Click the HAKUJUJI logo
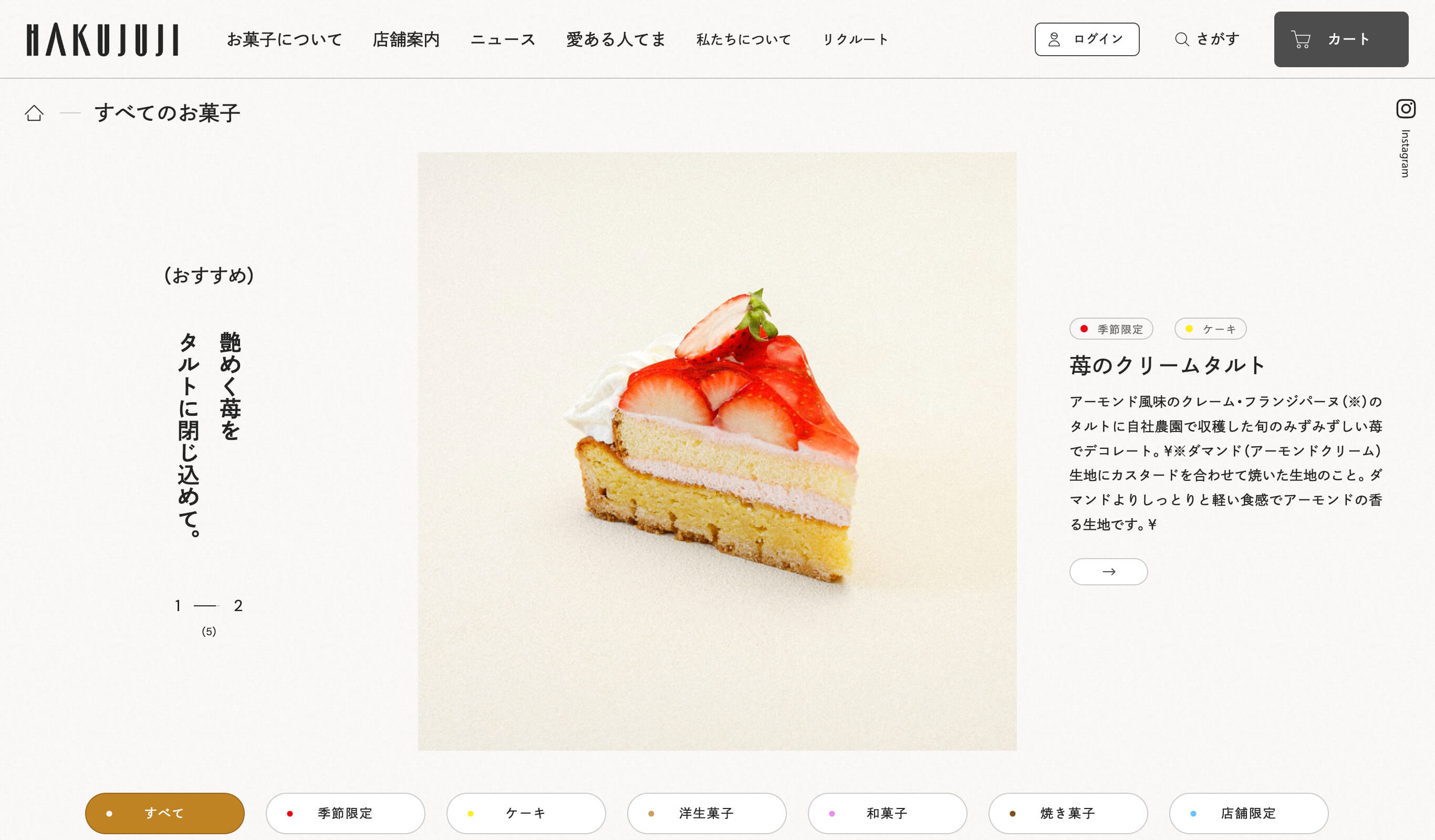 (x=102, y=40)
